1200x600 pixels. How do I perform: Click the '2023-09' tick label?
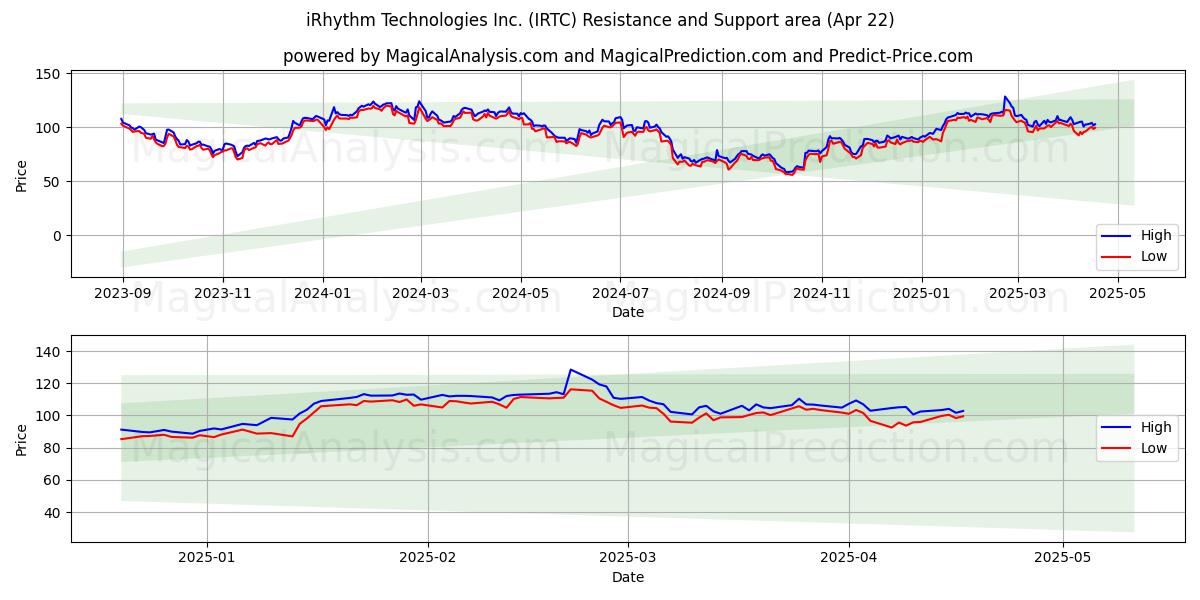[123, 294]
